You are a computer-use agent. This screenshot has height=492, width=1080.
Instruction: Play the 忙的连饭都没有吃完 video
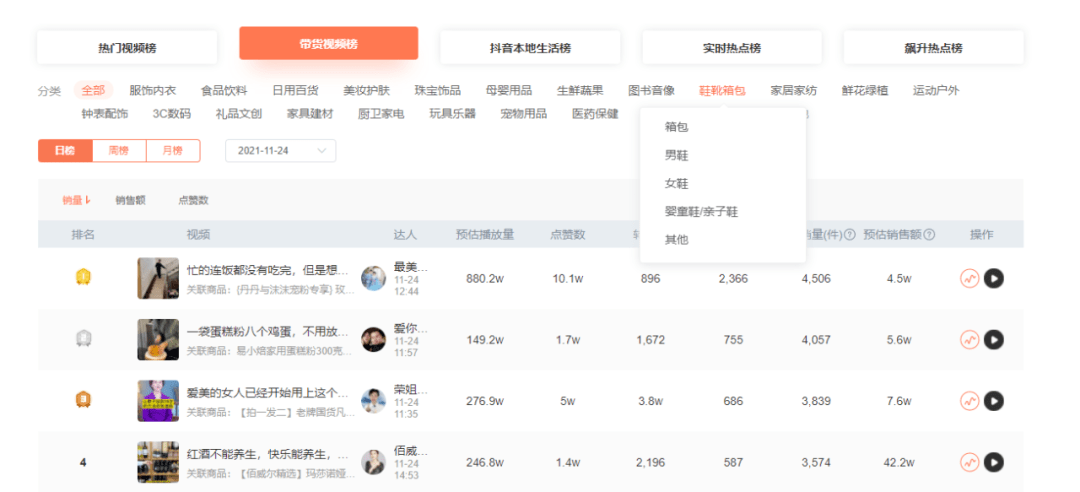(993, 278)
